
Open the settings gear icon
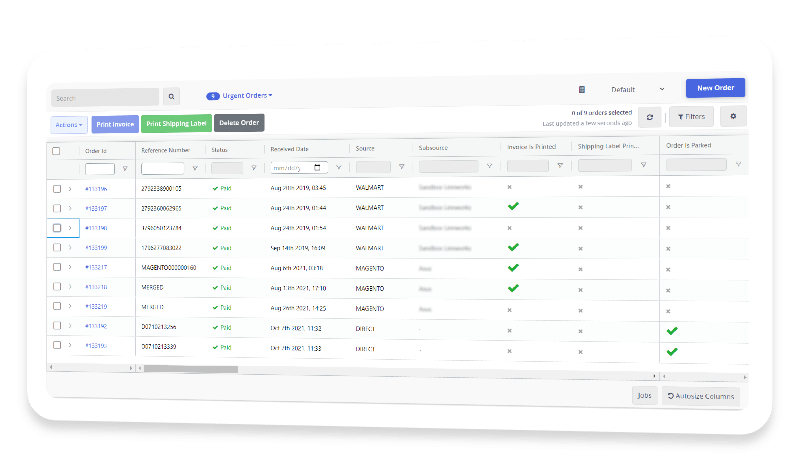pos(733,117)
